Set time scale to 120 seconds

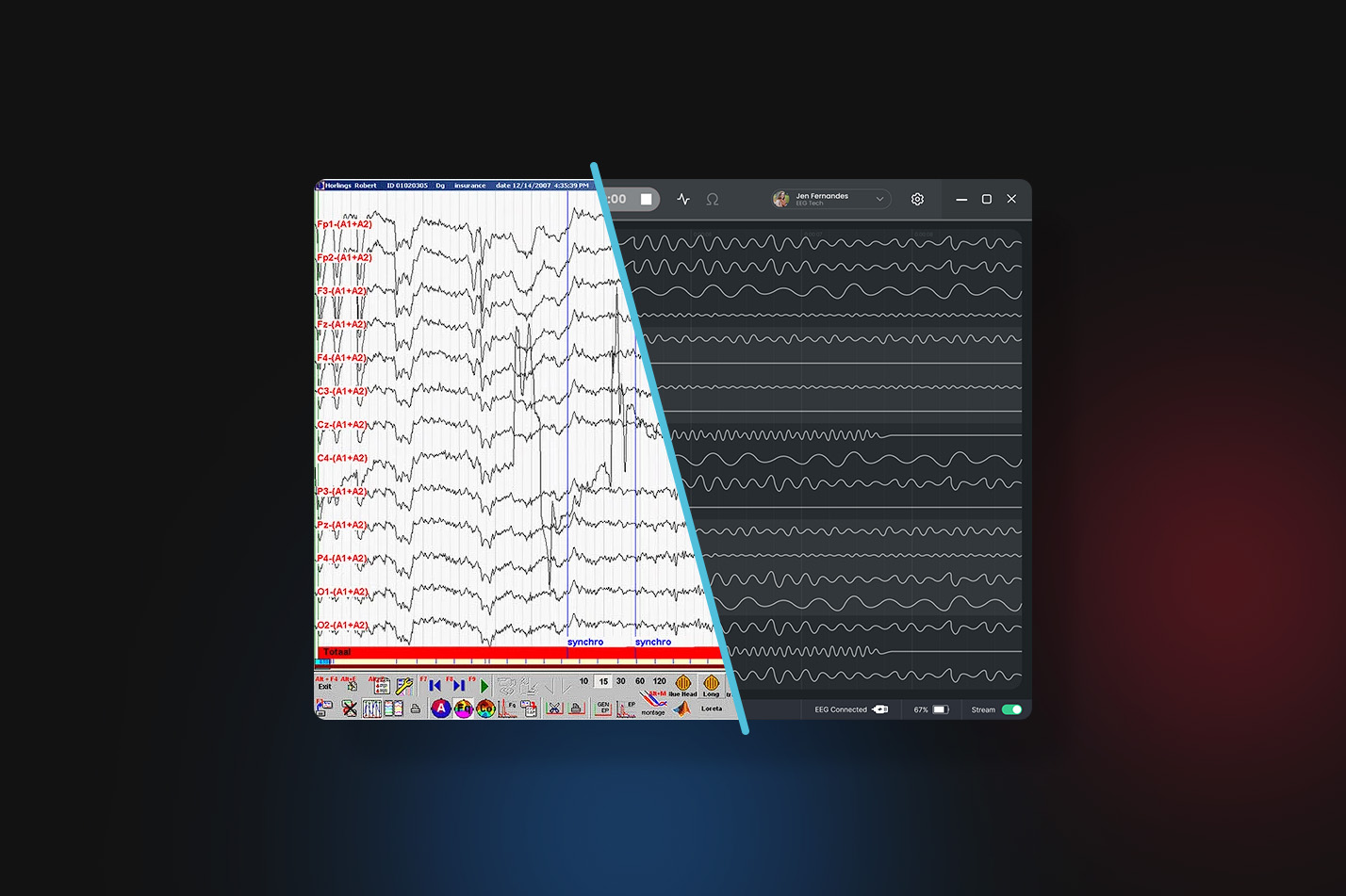click(660, 681)
